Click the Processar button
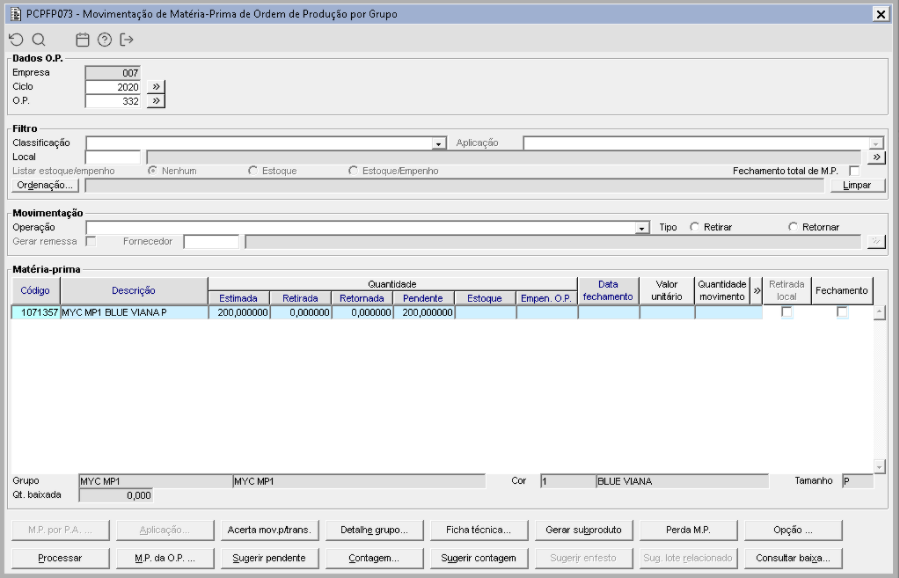The height and width of the screenshot is (578, 899). (60, 558)
